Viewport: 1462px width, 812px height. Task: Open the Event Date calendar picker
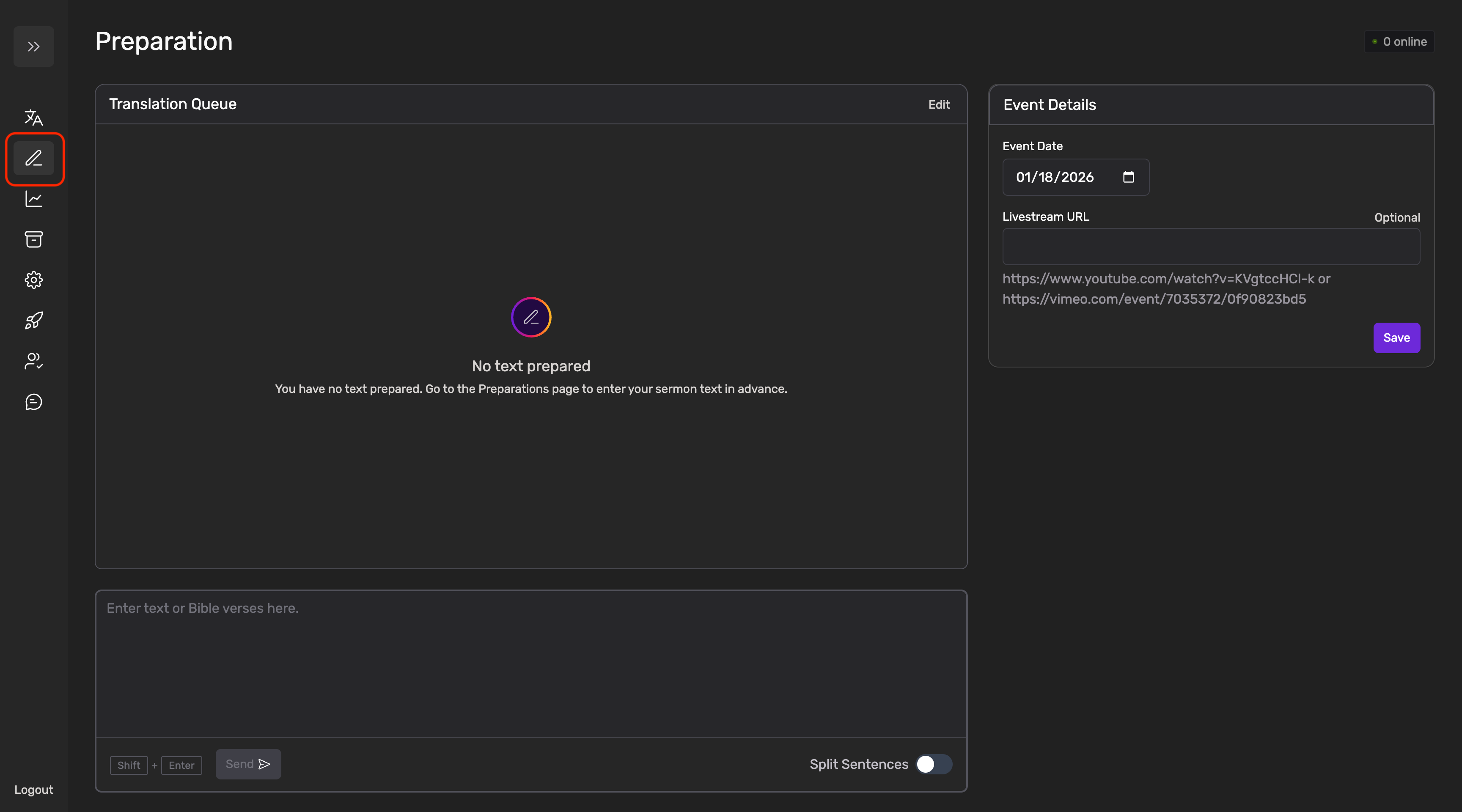coord(1128,177)
